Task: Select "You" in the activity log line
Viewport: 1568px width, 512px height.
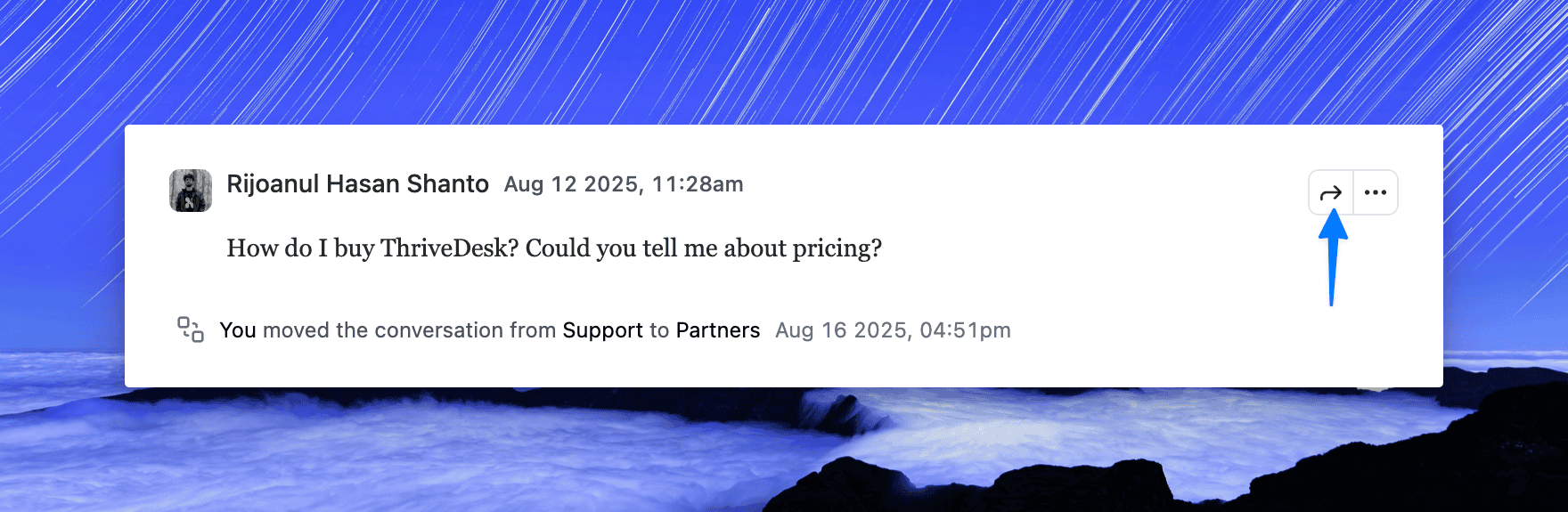Action: [238, 330]
